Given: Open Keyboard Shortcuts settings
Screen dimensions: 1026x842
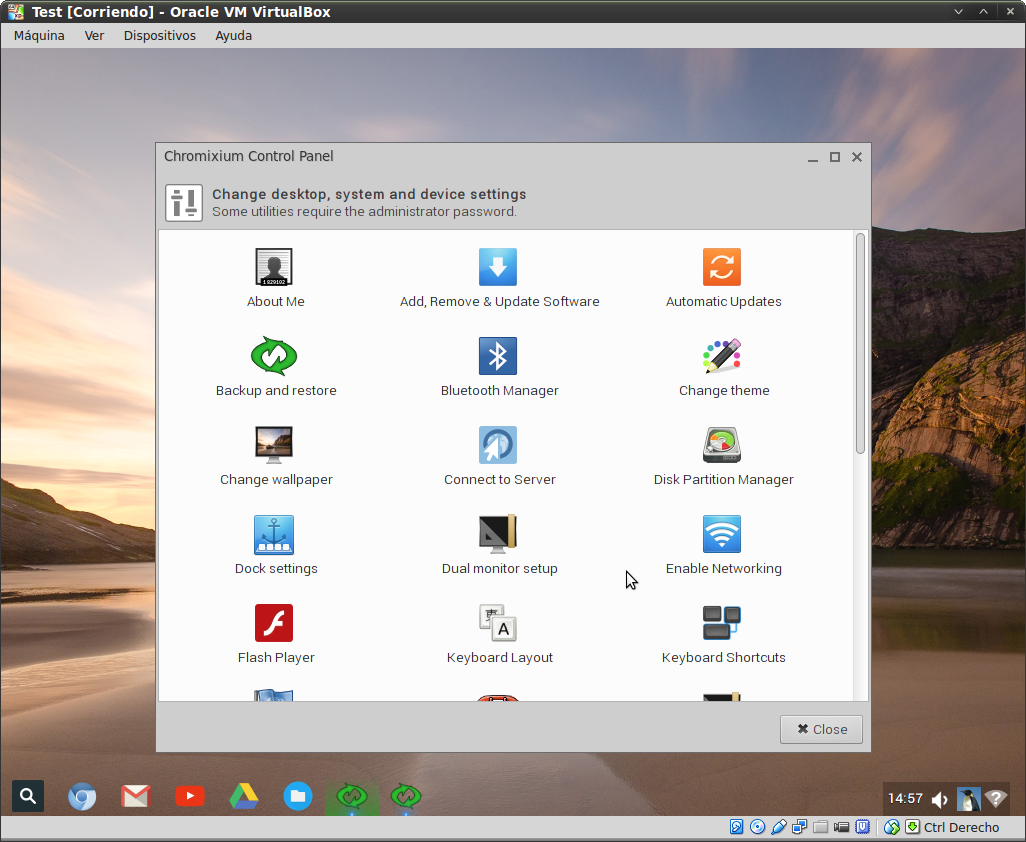Looking at the screenshot, I should click(x=722, y=624).
